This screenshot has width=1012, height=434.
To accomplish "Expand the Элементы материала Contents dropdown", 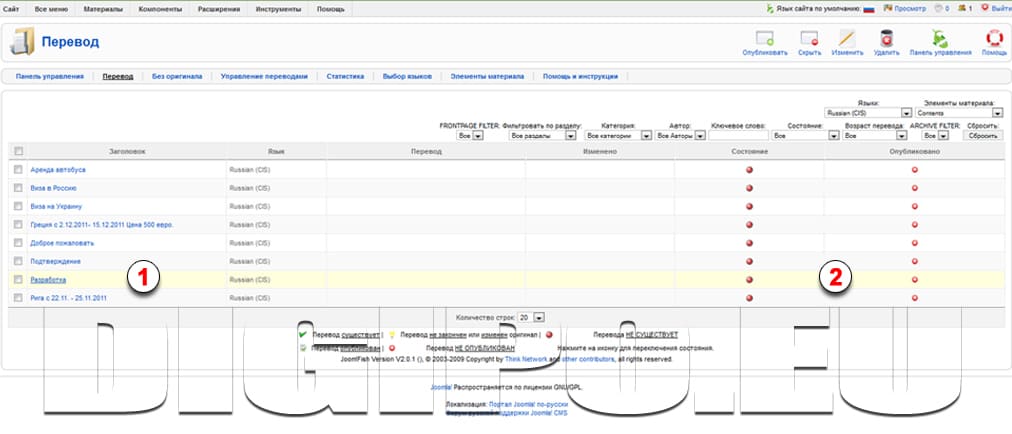I will click(x=957, y=113).
